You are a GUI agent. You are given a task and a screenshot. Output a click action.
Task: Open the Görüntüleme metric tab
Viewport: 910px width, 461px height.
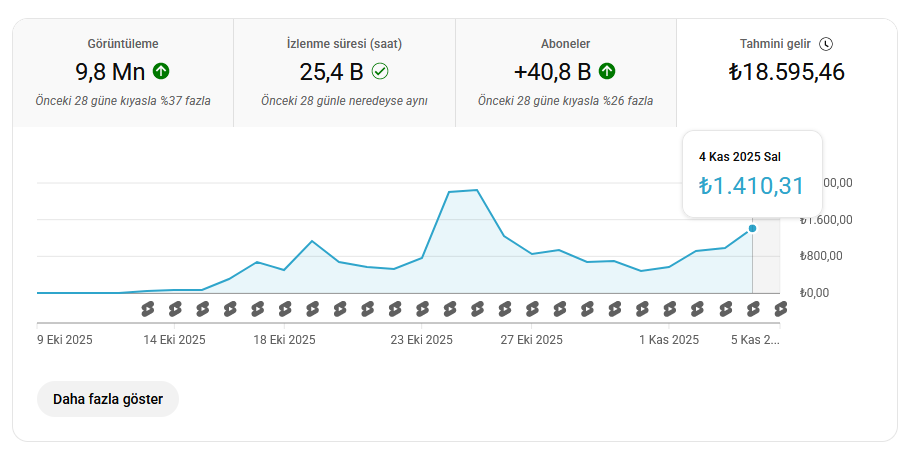tap(123, 73)
